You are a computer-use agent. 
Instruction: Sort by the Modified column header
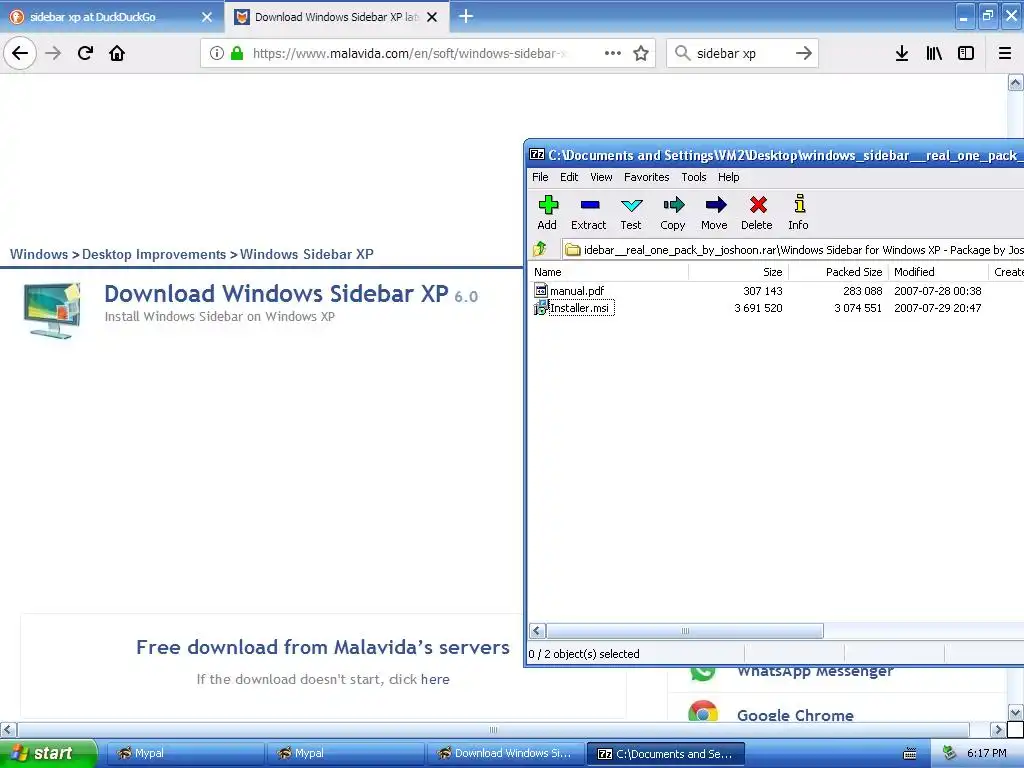[x=938, y=272]
